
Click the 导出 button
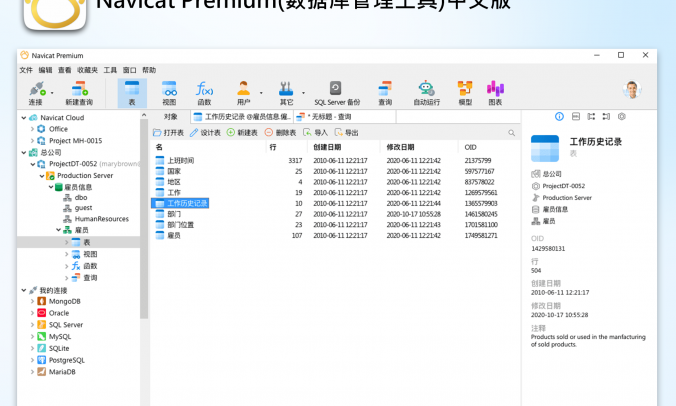tap(347, 133)
